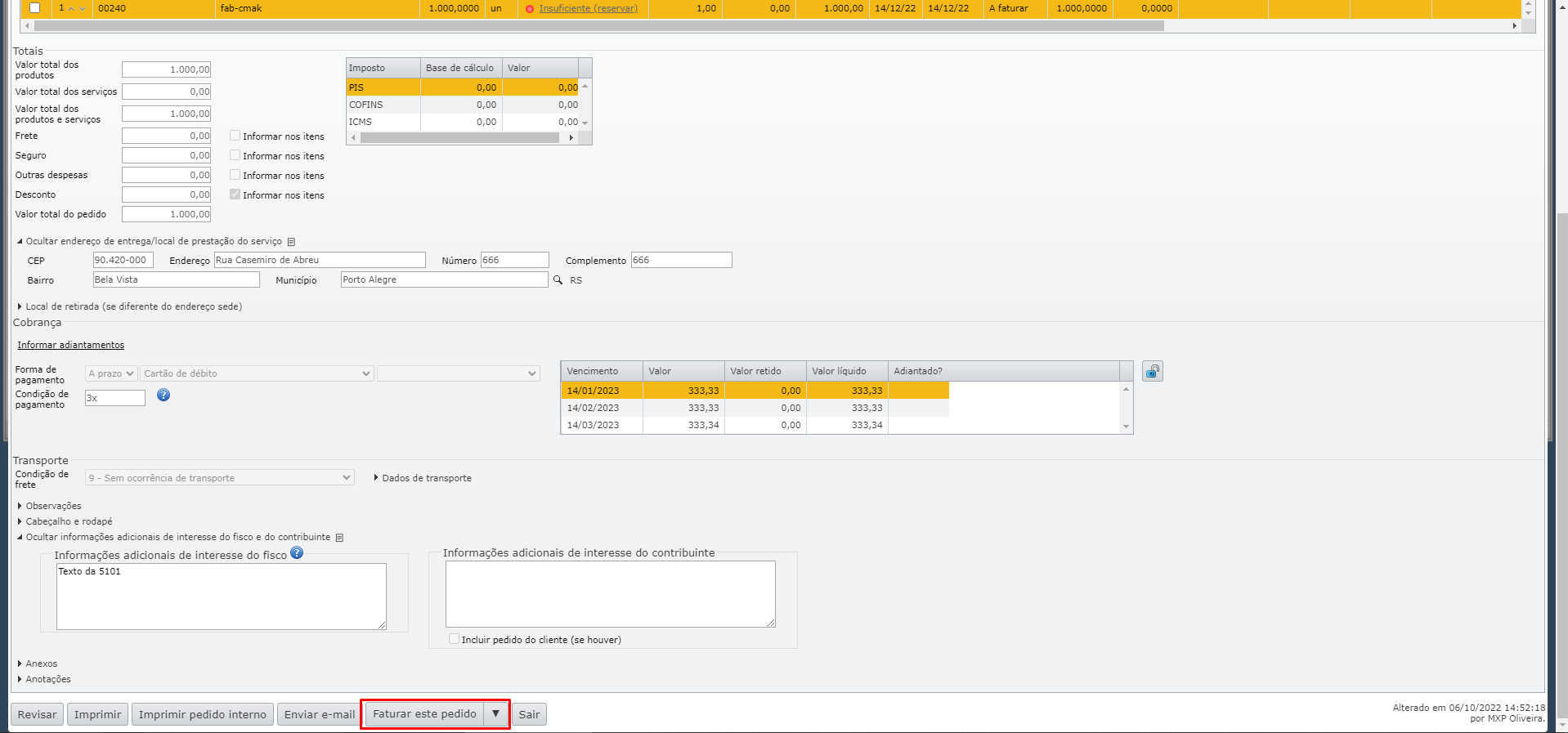Click the Endereço field
The width and height of the screenshot is (1568, 733).
(x=320, y=260)
